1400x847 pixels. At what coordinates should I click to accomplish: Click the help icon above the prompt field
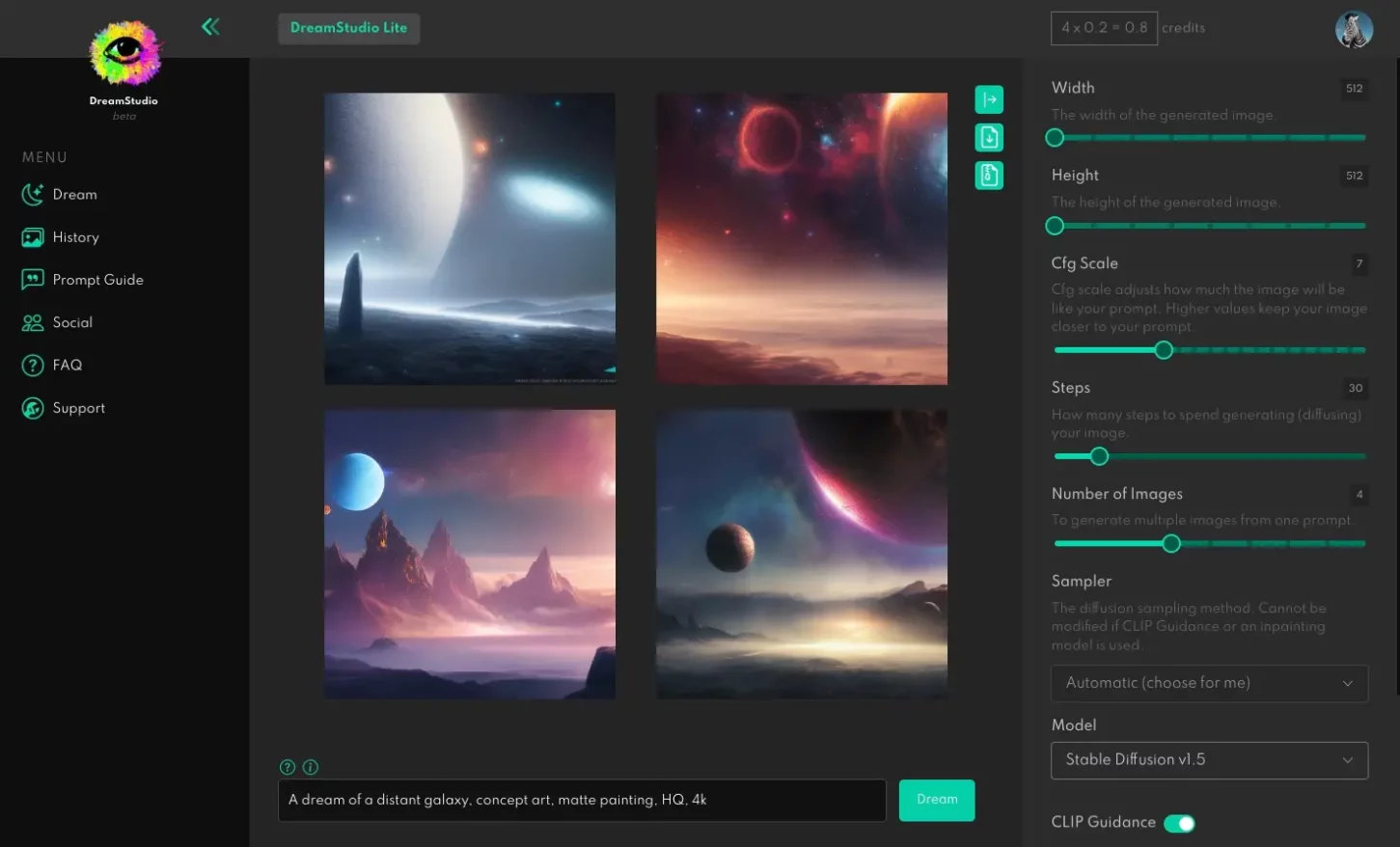tap(287, 767)
